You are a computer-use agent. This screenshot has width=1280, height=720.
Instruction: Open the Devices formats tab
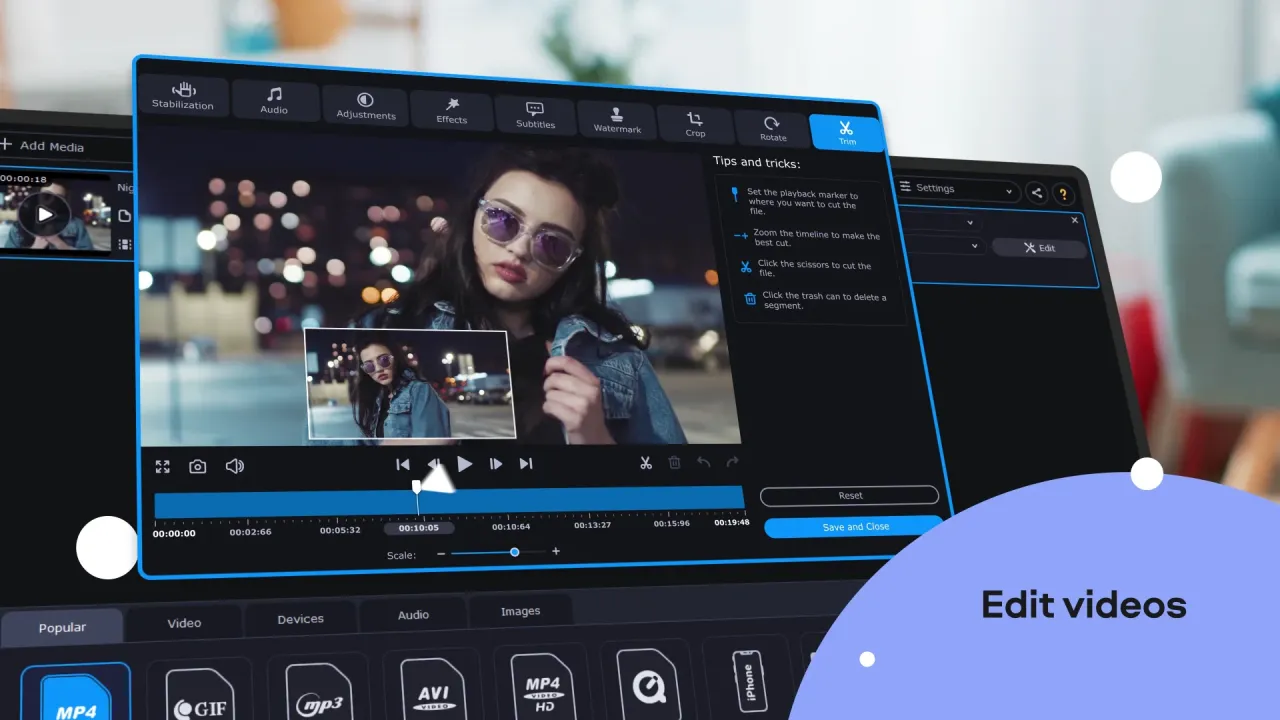pos(300,619)
